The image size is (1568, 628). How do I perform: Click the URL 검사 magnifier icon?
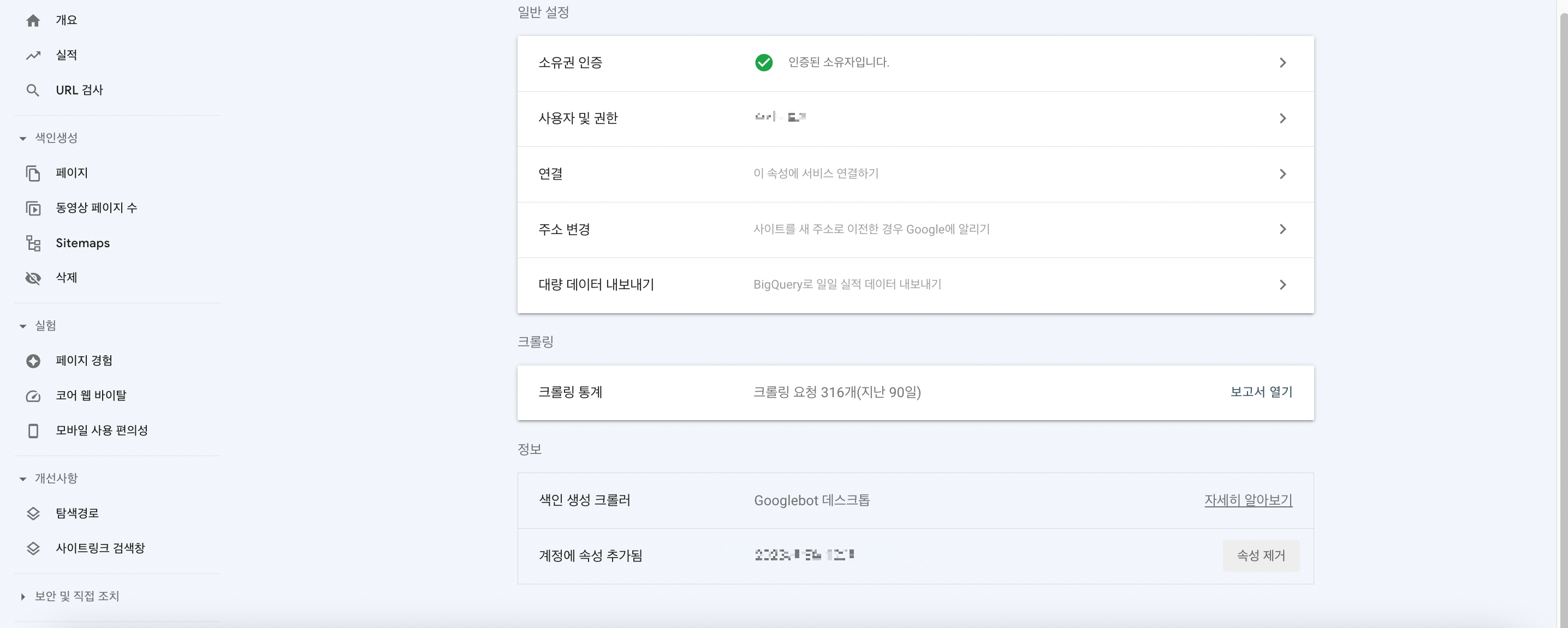pyautogui.click(x=33, y=89)
